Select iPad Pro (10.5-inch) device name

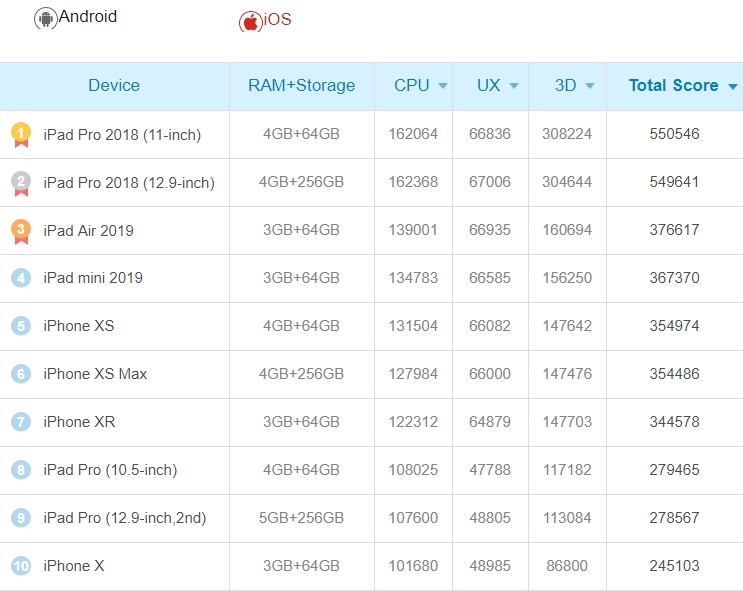[x=110, y=470]
